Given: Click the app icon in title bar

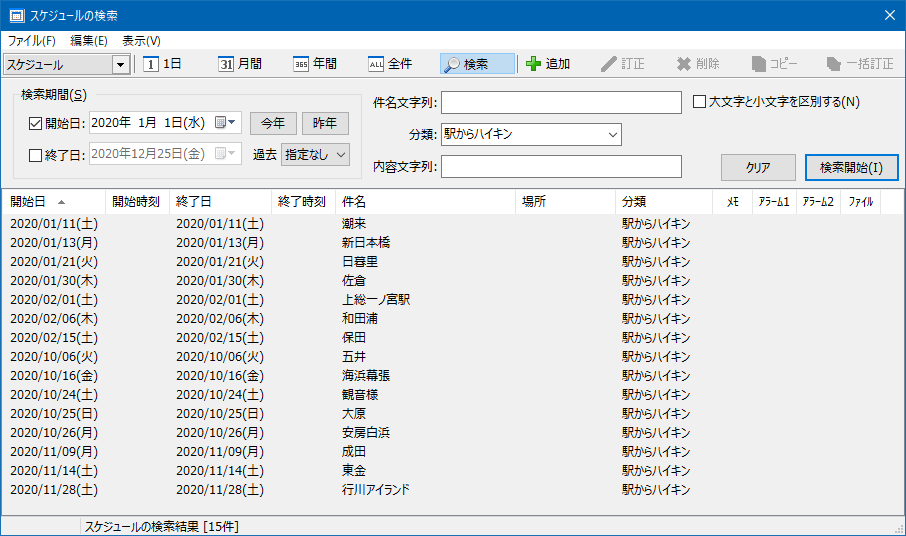Looking at the screenshot, I should coord(16,15).
